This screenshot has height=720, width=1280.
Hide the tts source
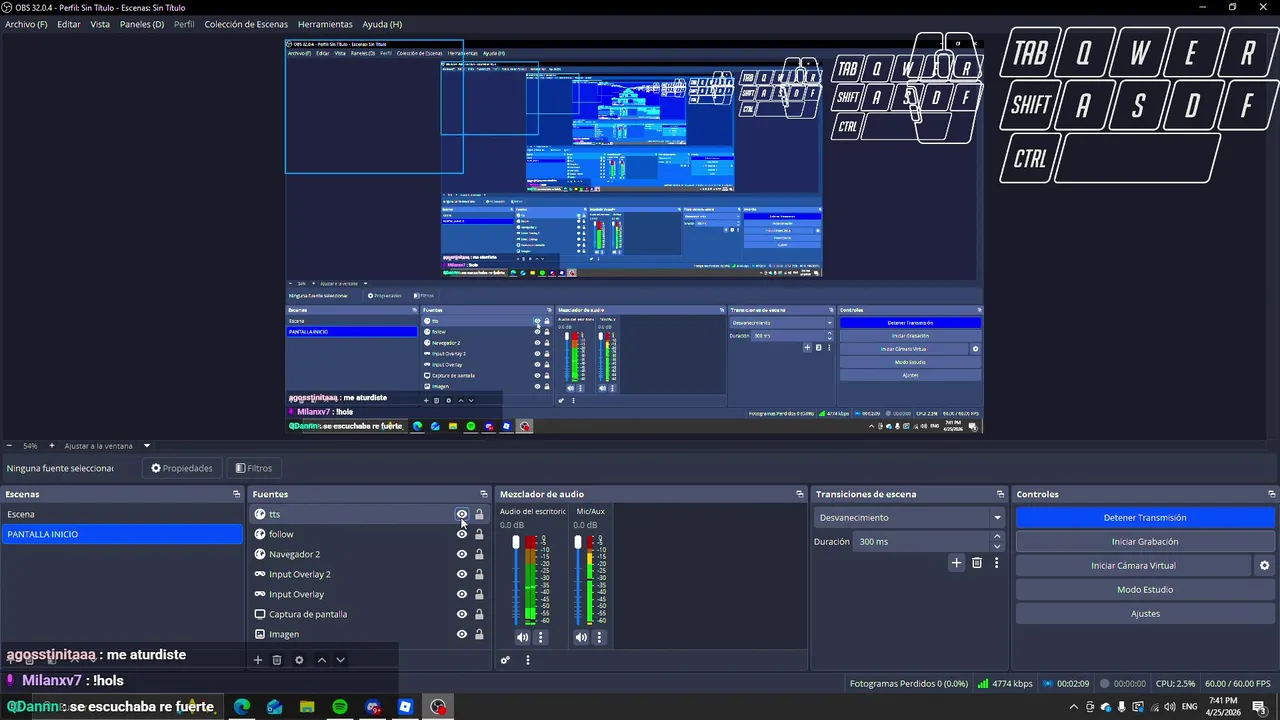click(462, 514)
